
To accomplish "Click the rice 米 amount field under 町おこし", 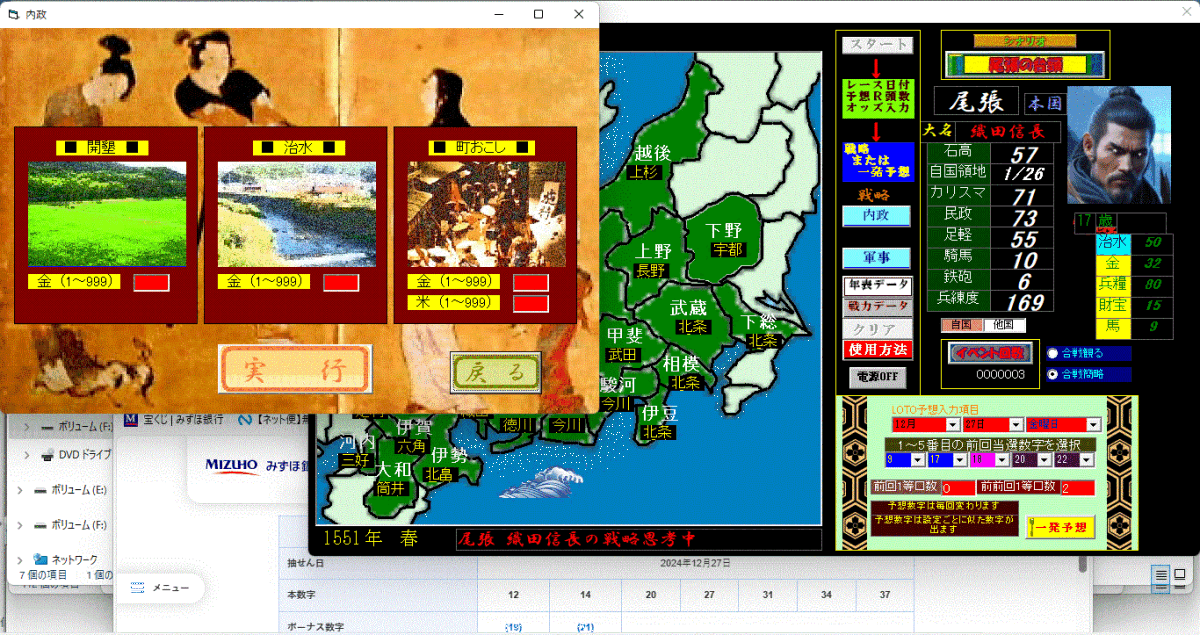I will [531, 303].
